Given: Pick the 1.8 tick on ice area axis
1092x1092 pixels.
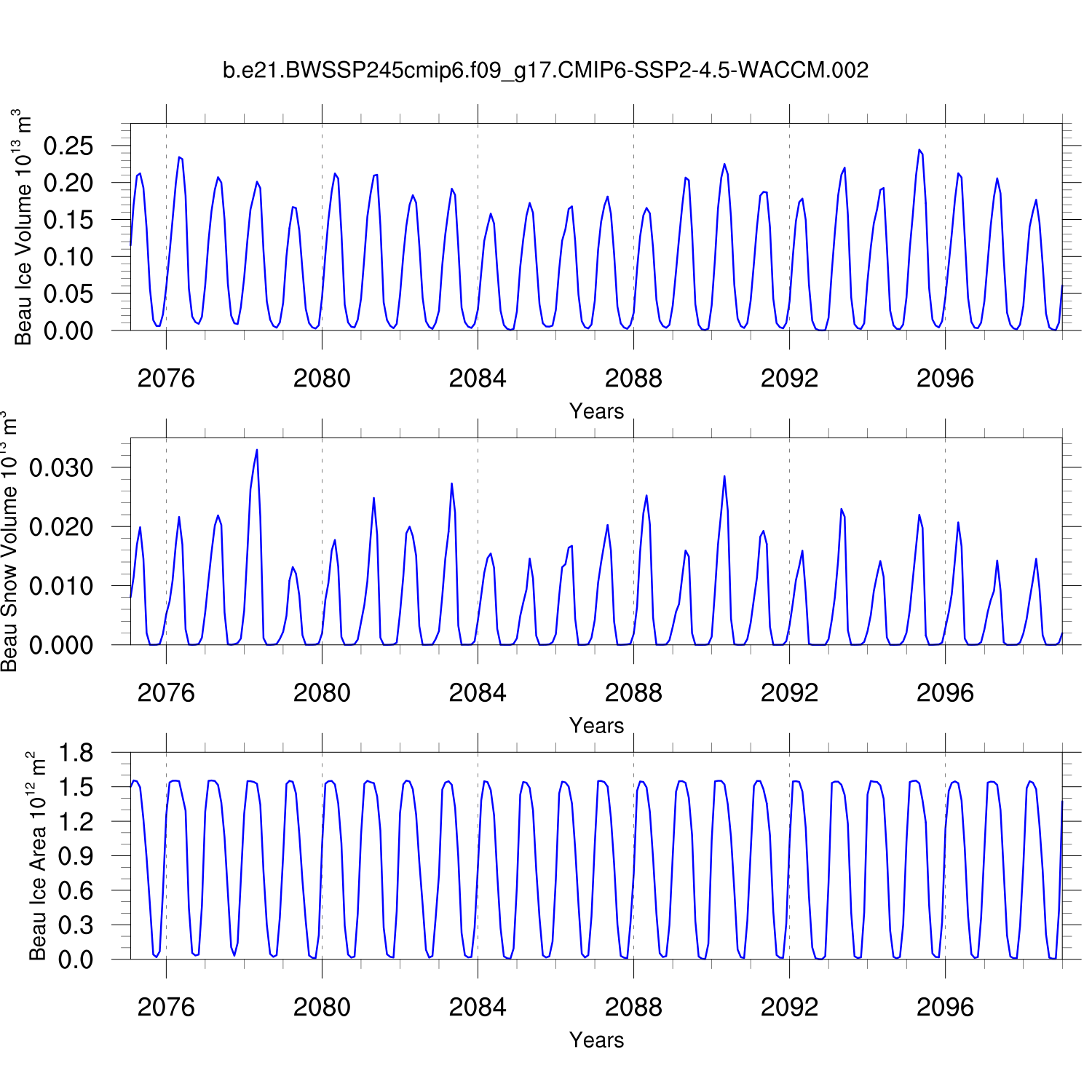Looking at the screenshot, I should click(x=76, y=753).
